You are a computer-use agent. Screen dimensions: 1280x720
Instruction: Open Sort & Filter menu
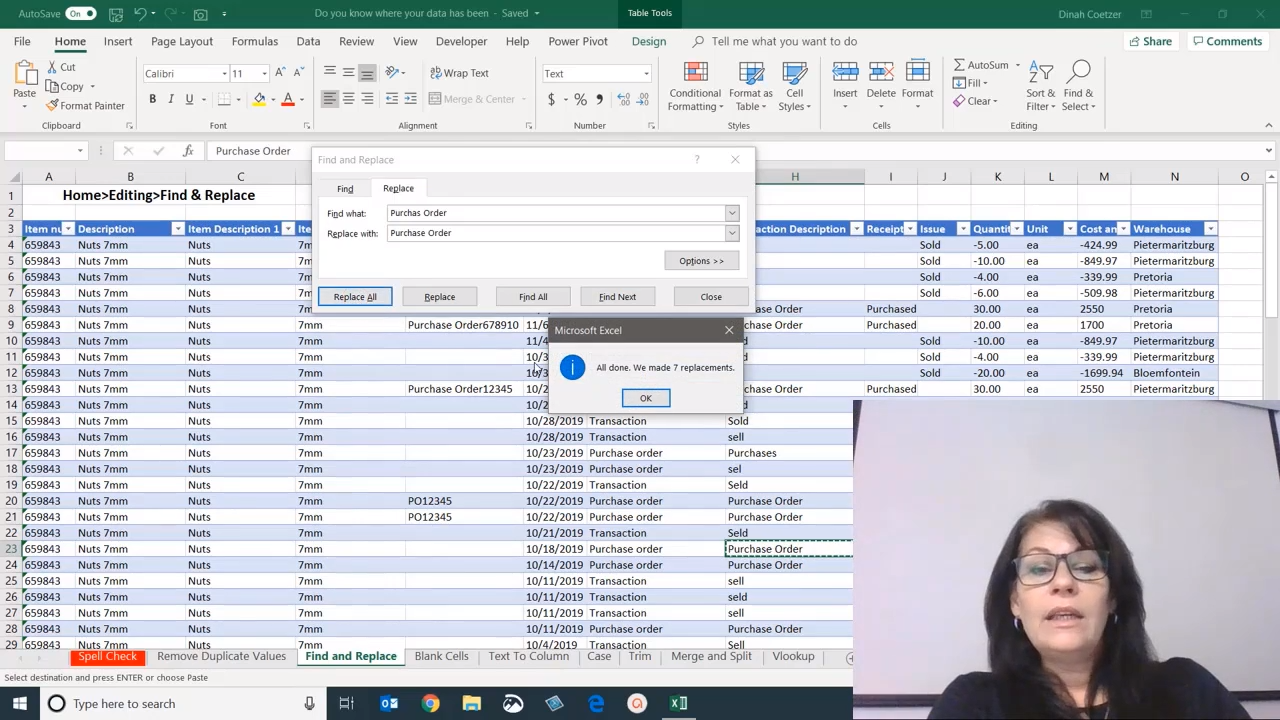1041,87
